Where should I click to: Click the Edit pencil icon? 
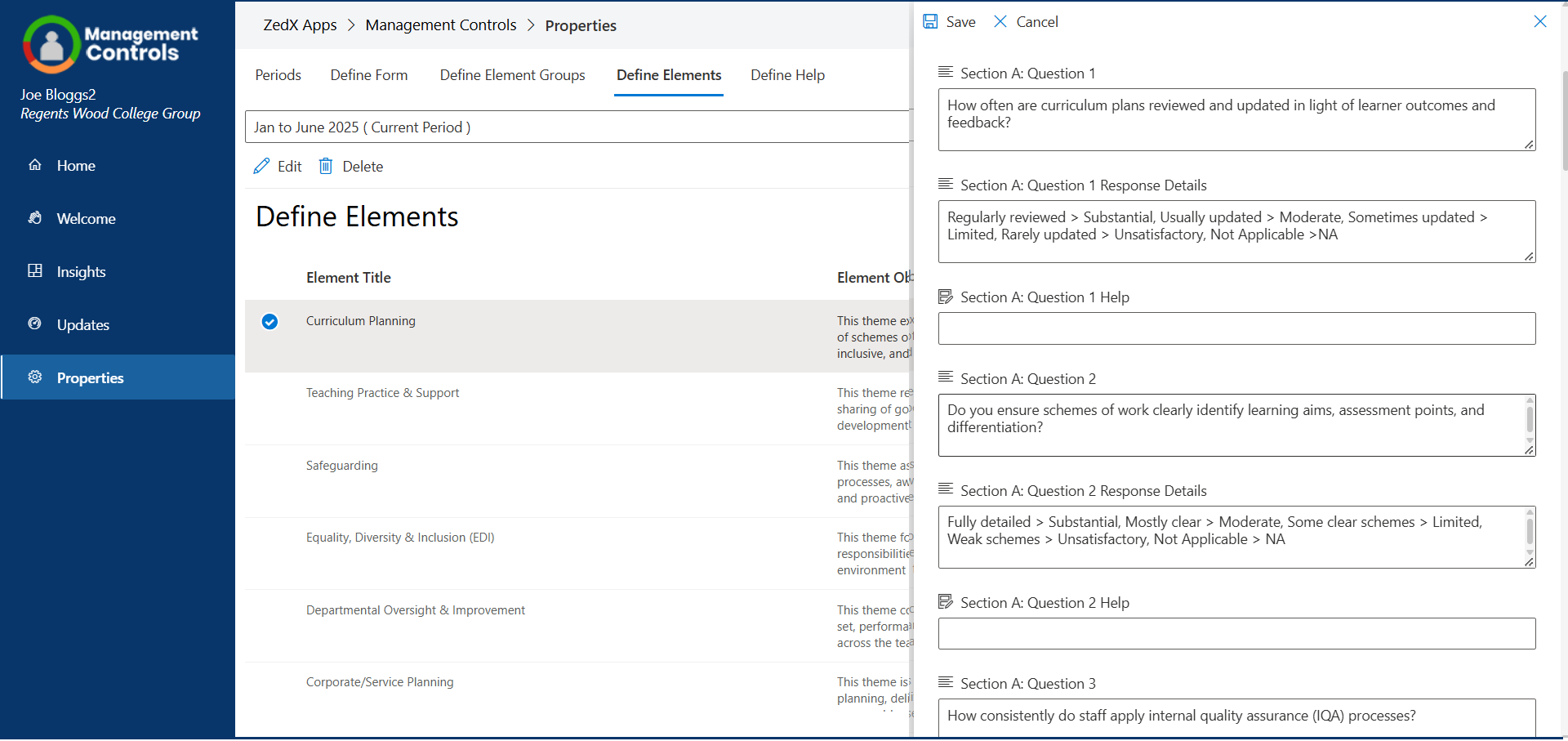pyautogui.click(x=261, y=167)
